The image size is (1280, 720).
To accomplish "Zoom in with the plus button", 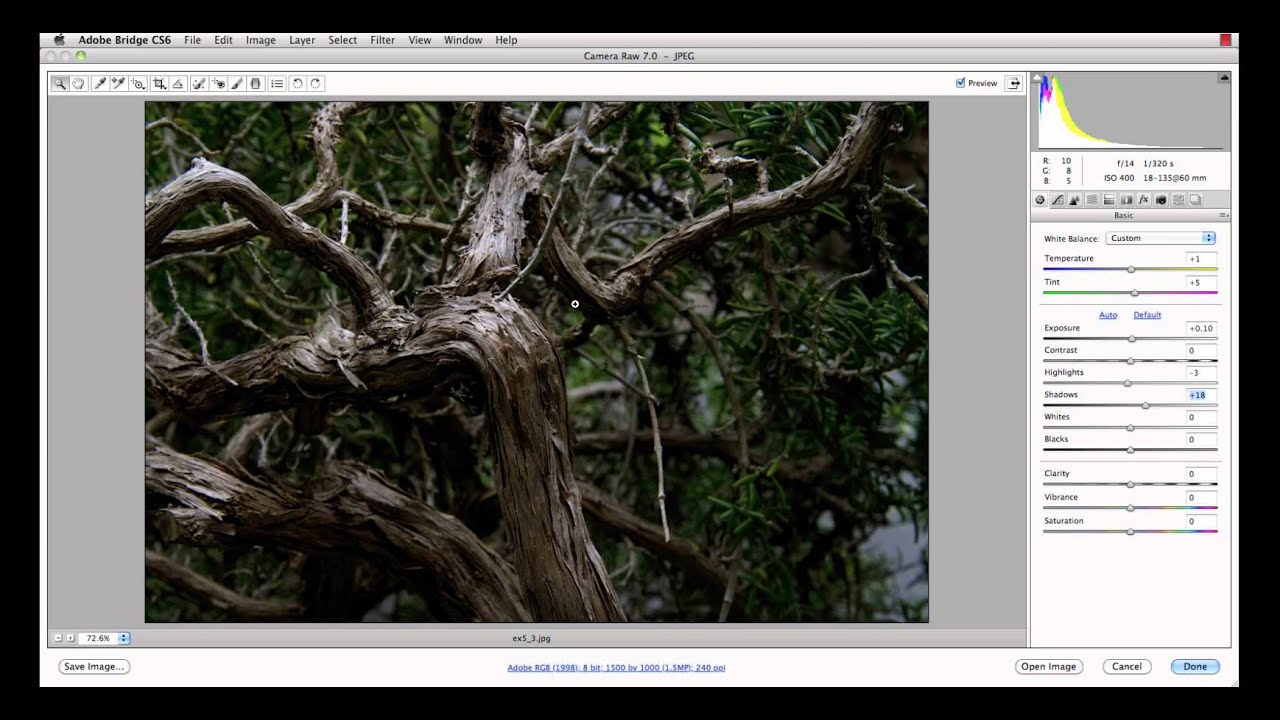I will (x=70, y=638).
